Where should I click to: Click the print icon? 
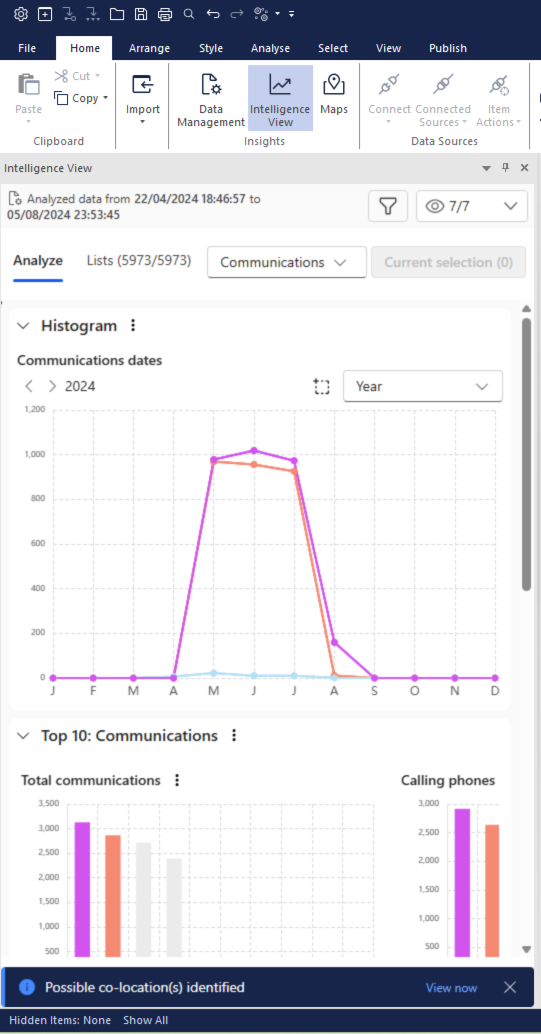[x=165, y=14]
